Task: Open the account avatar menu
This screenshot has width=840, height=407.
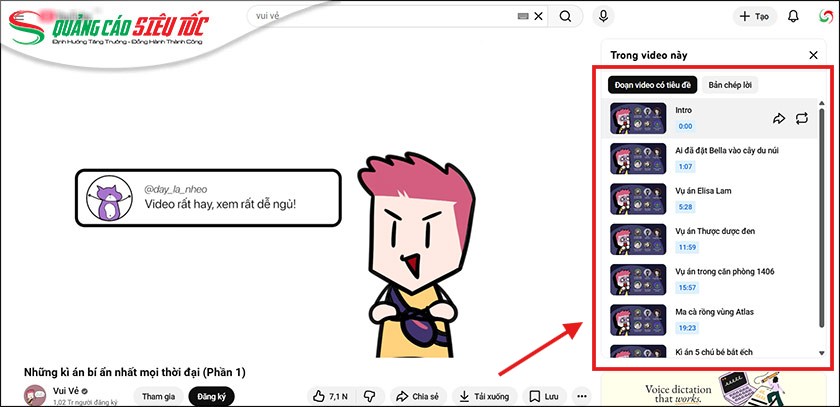Action: click(x=826, y=16)
